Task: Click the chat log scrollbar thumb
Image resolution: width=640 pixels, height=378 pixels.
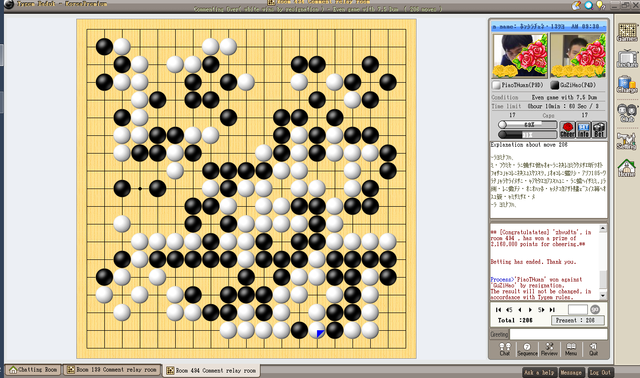Action: pyautogui.click(x=603, y=280)
